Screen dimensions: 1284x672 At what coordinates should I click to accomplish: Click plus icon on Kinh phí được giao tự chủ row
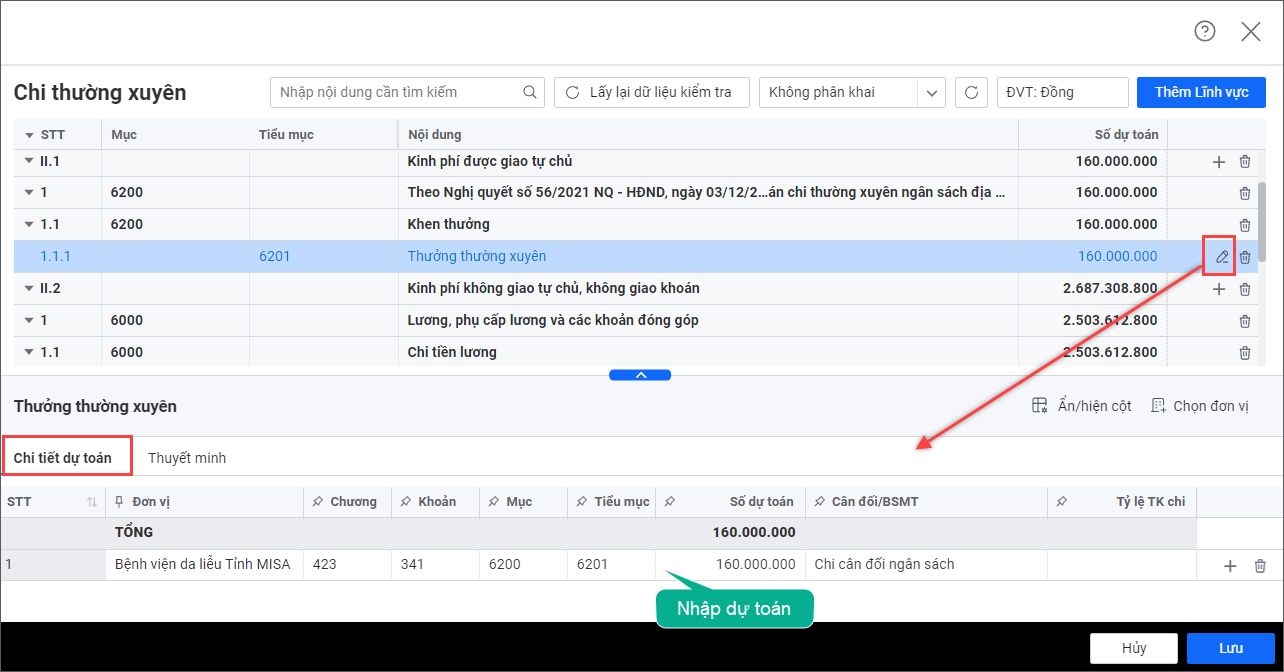1218,162
